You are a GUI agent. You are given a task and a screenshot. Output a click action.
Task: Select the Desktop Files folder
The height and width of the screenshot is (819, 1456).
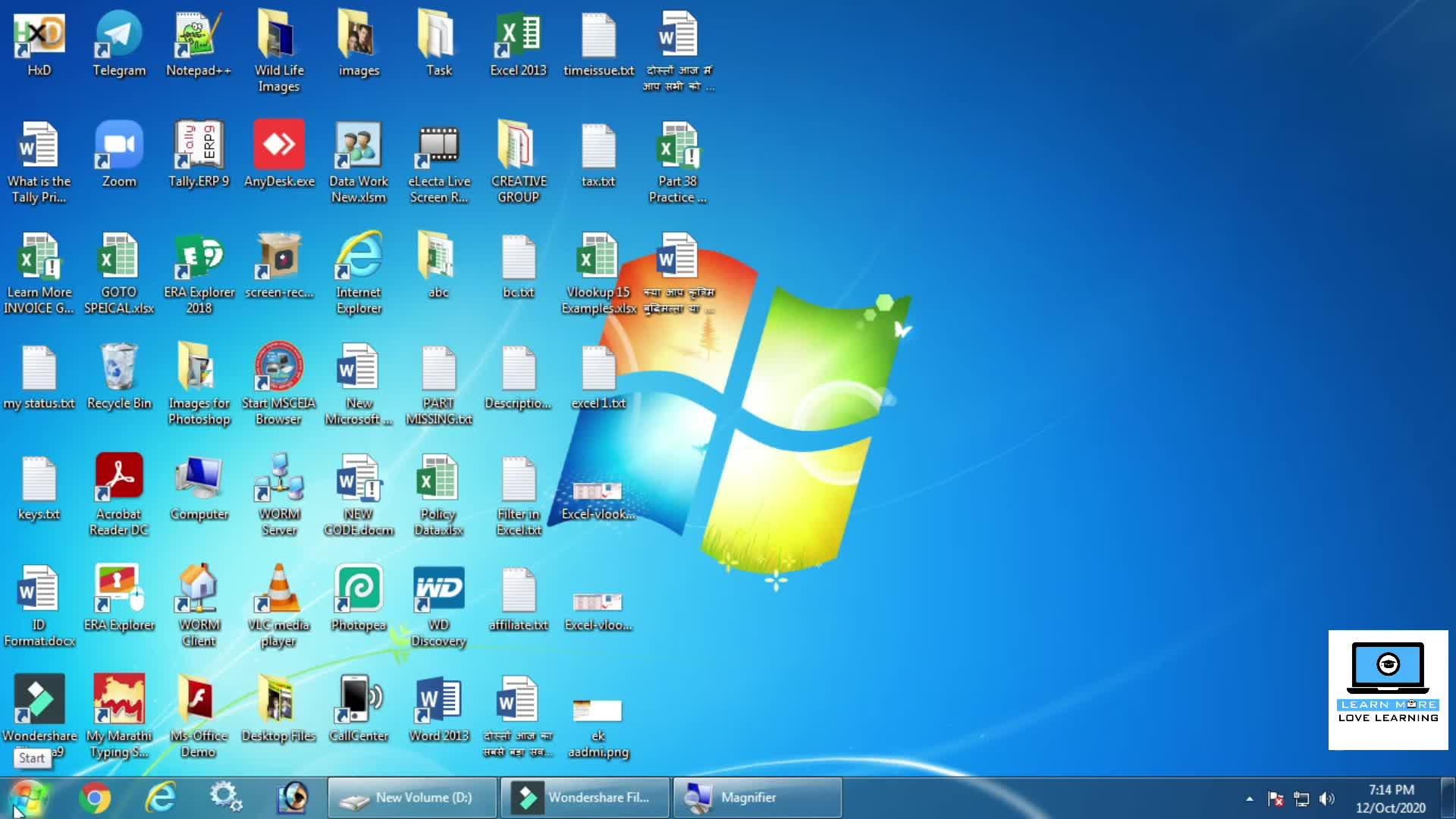(x=279, y=710)
